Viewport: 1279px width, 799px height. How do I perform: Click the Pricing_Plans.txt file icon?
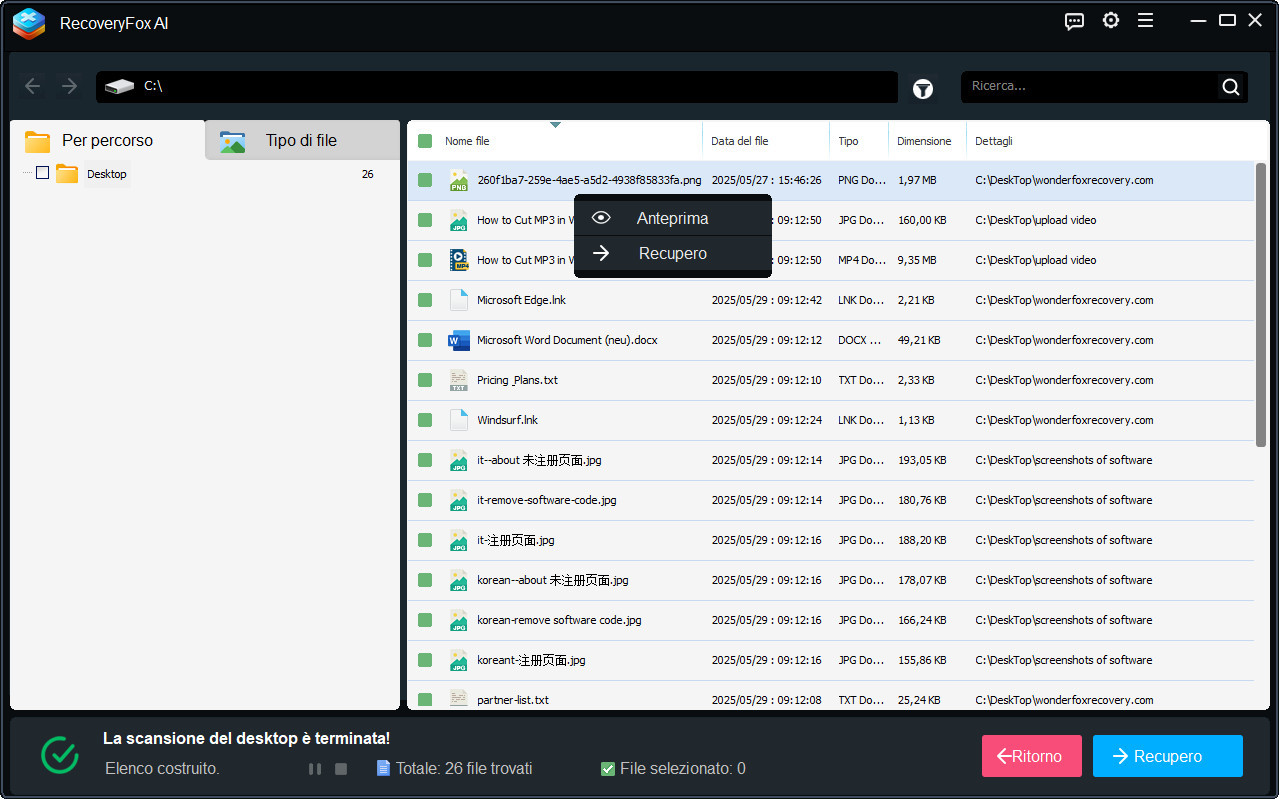point(459,380)
